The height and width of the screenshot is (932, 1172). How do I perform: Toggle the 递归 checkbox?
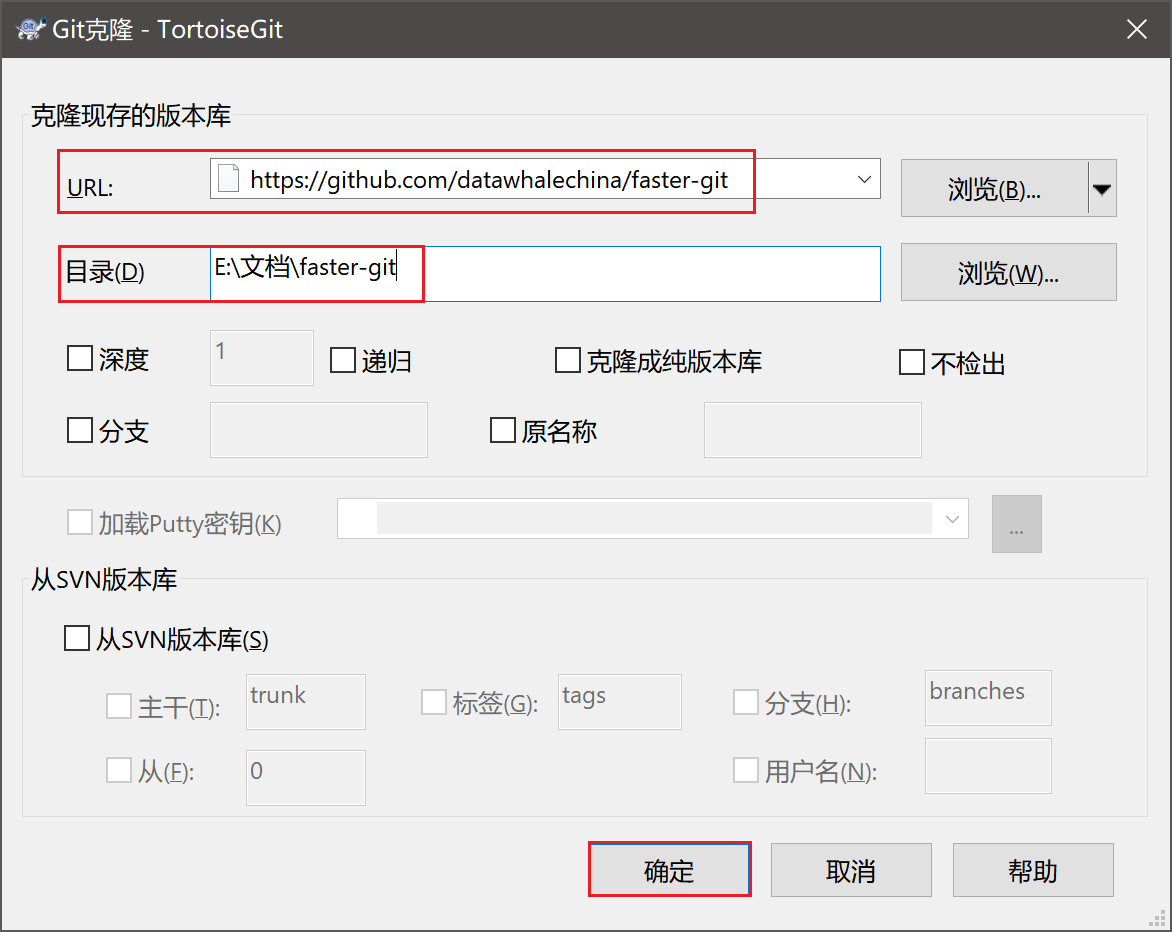point(343,360)
